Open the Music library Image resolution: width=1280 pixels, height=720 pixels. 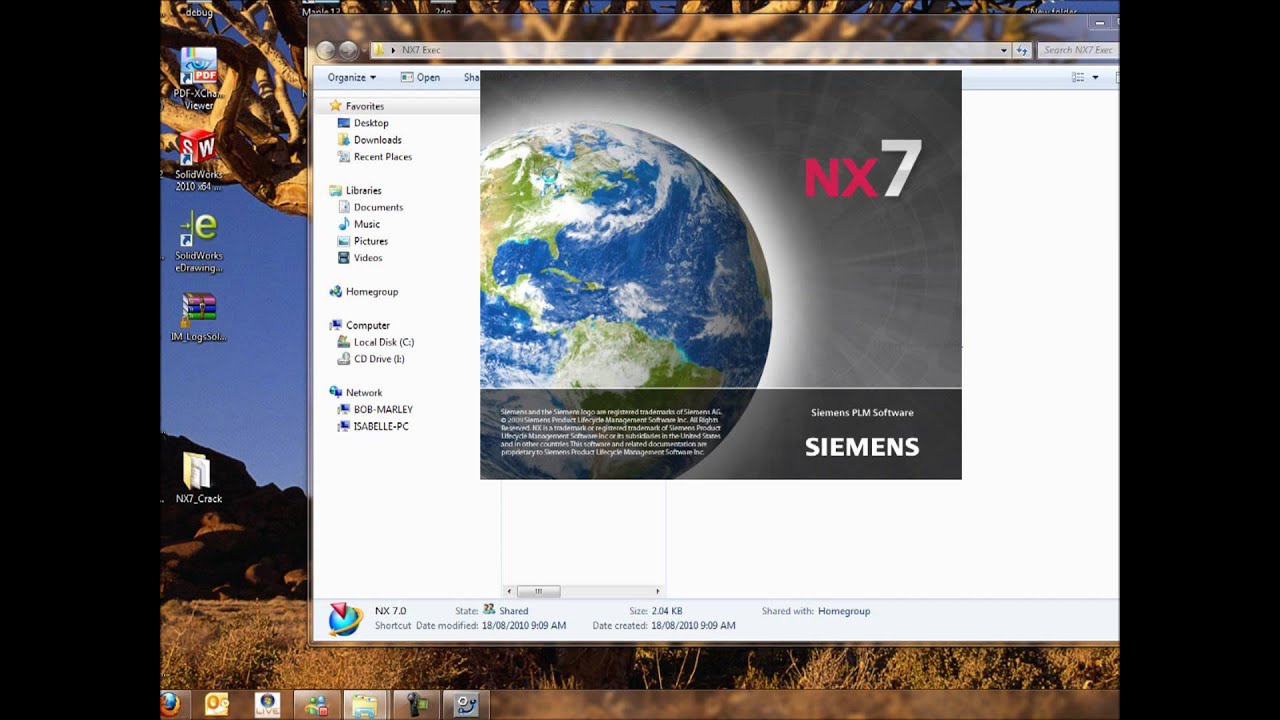[x=367, y=224]
